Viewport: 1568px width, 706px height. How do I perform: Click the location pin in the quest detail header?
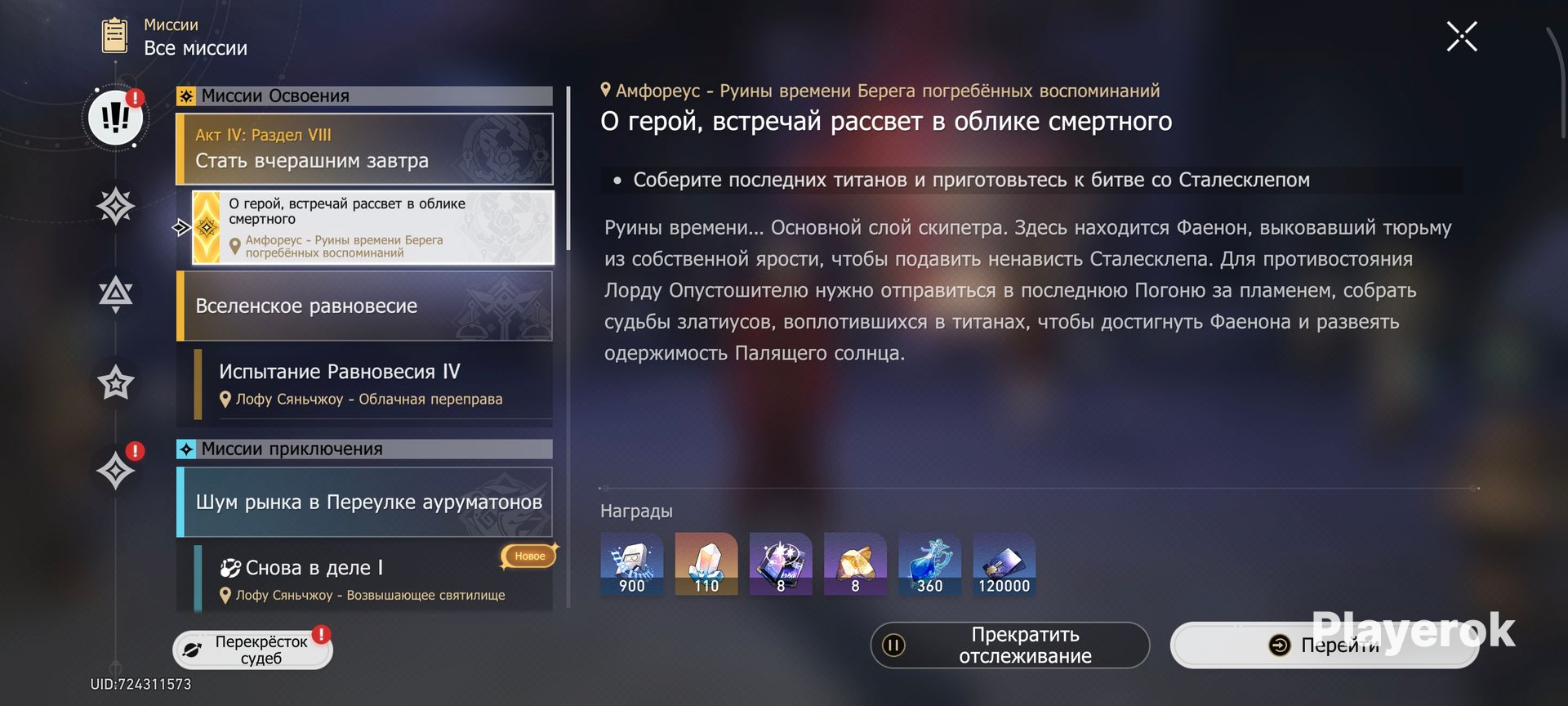606,90
